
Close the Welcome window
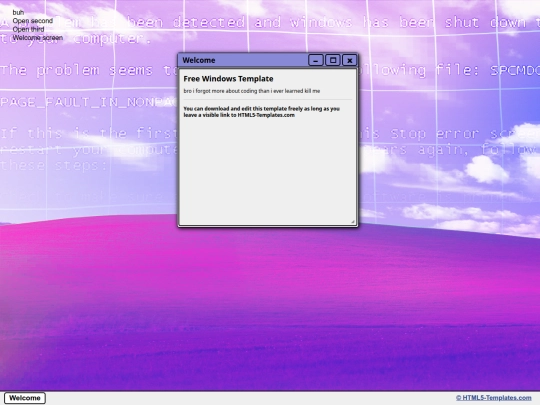pyautogui.click(x=350, y=60)
